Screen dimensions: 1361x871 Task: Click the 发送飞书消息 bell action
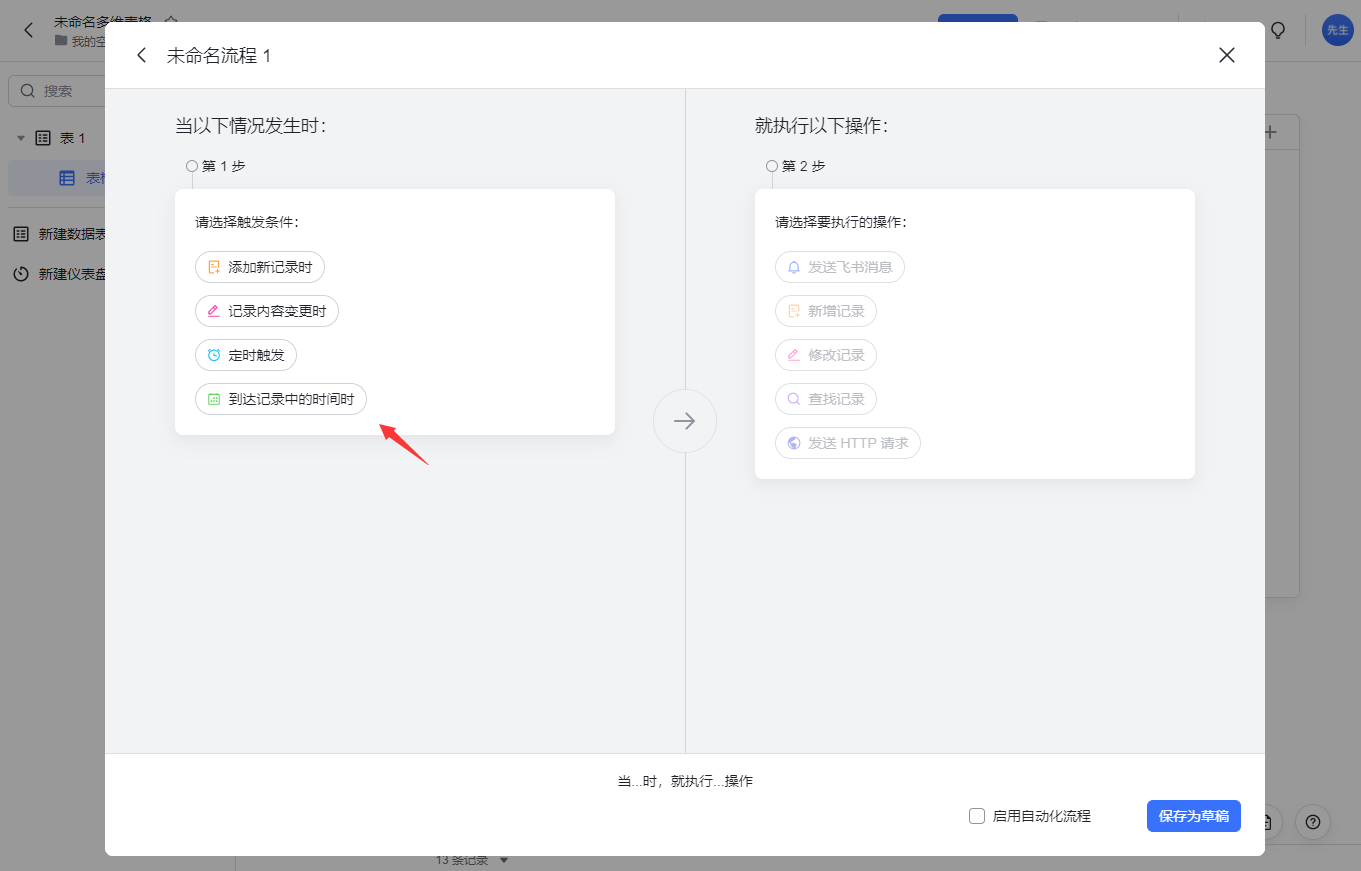pyautogui.click(x=840, y=268)
